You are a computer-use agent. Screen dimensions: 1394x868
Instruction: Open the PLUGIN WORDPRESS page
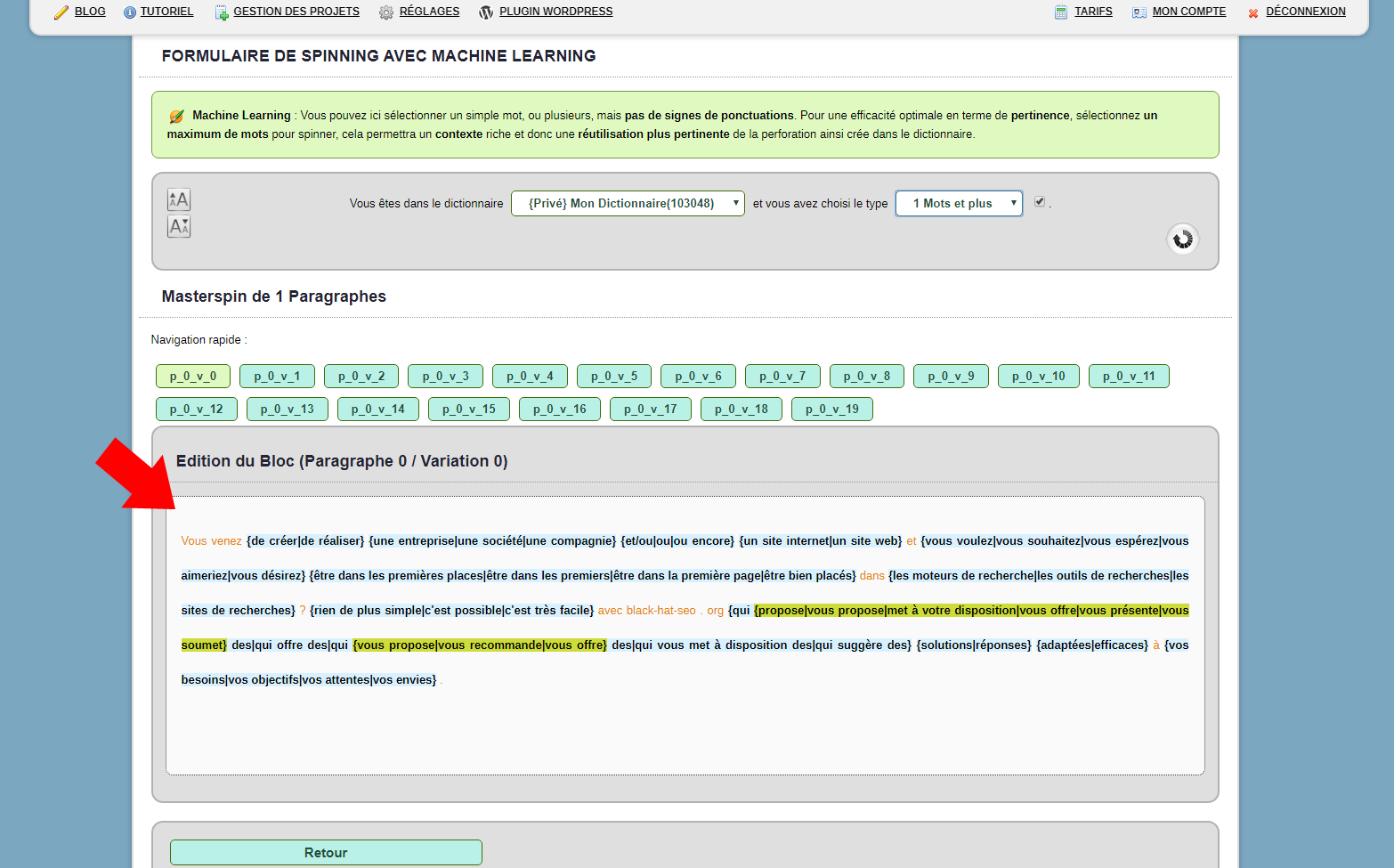(556, 12)
